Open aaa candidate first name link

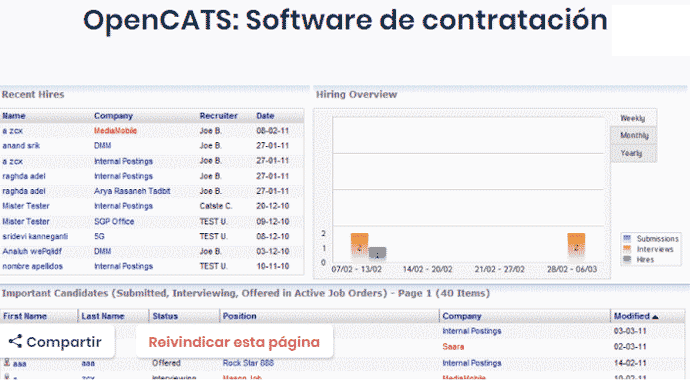click(19, 364)
